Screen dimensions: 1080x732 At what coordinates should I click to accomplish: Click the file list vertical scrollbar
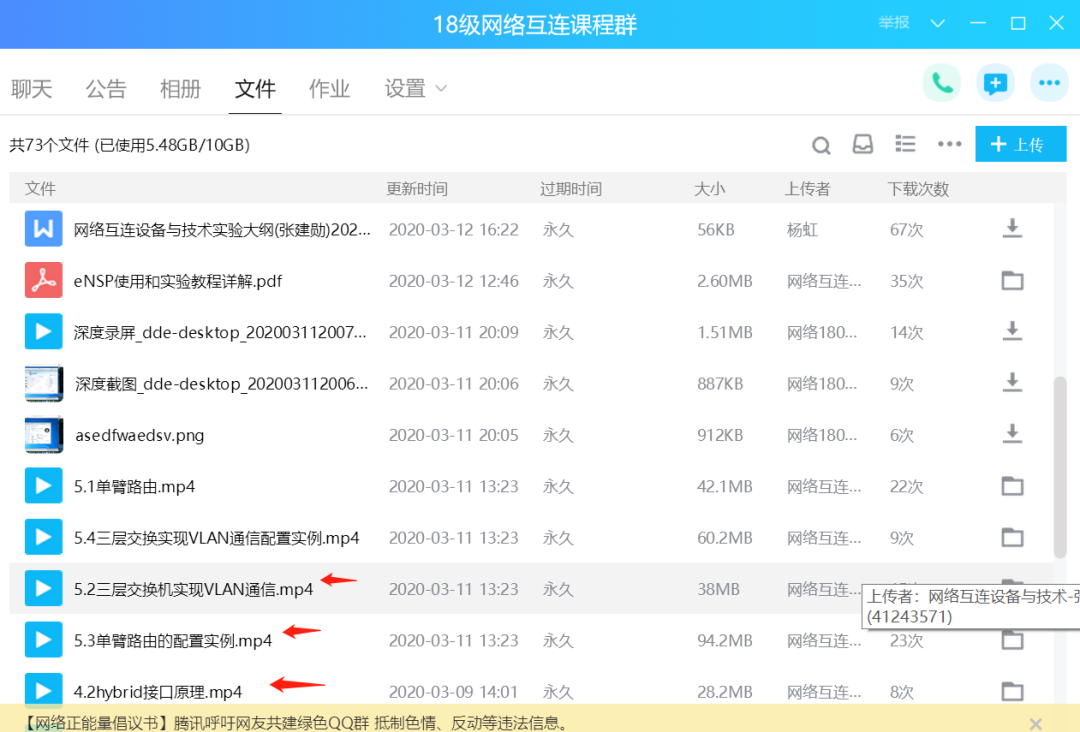tap(1060, 468)
